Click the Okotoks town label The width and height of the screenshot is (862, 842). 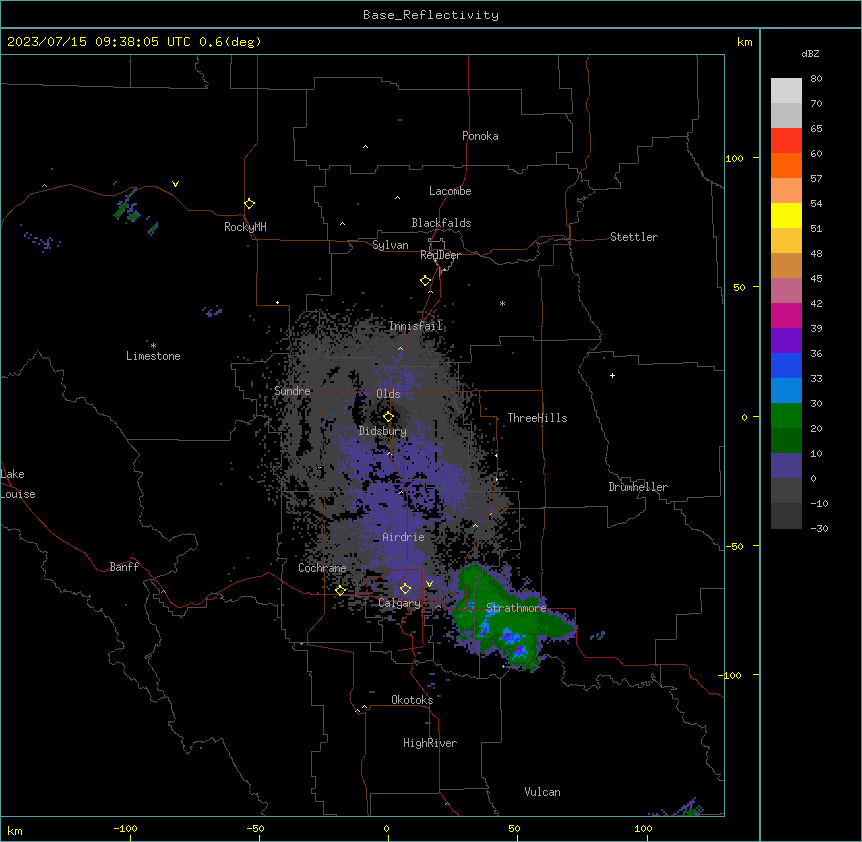tap(412, 700)
